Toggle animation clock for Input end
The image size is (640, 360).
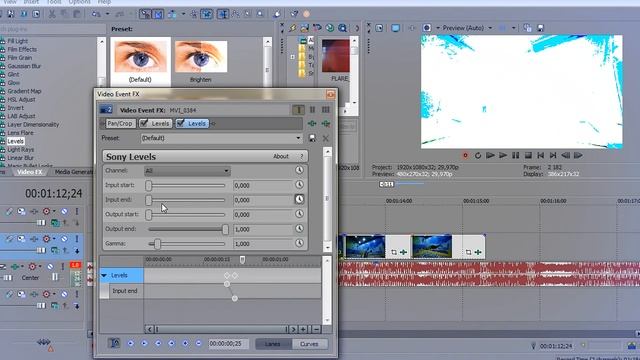pyautogui.click(x=299, y=199)
